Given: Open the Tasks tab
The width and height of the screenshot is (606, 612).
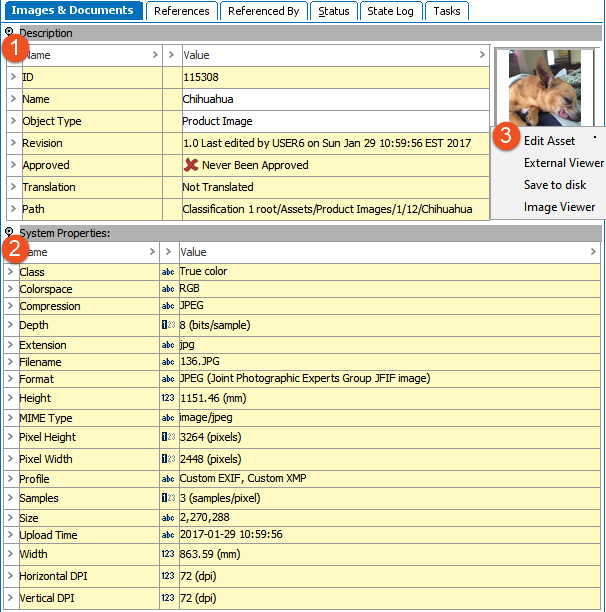Looking at the screenshot, I should pos(447,11).
